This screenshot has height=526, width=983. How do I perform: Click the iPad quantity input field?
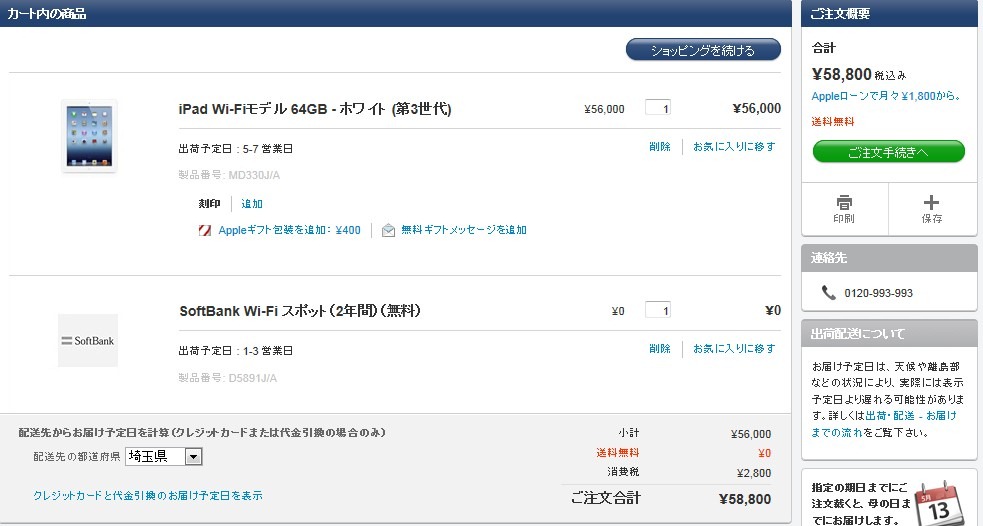(x=658, y=108)
